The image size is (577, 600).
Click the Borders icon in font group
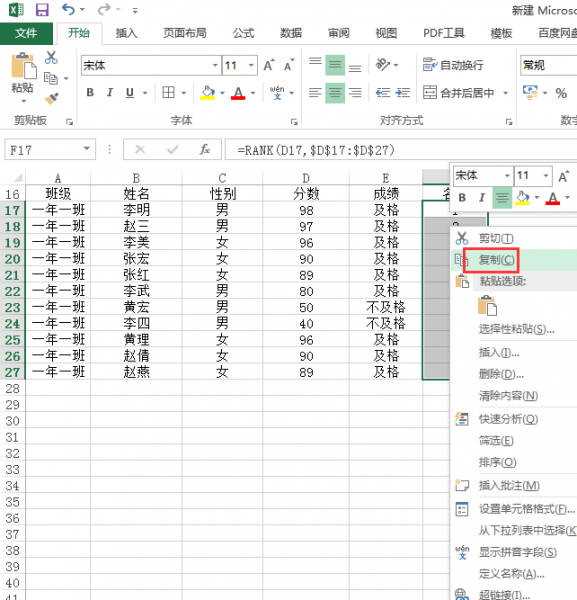click(x=168, y=93)
